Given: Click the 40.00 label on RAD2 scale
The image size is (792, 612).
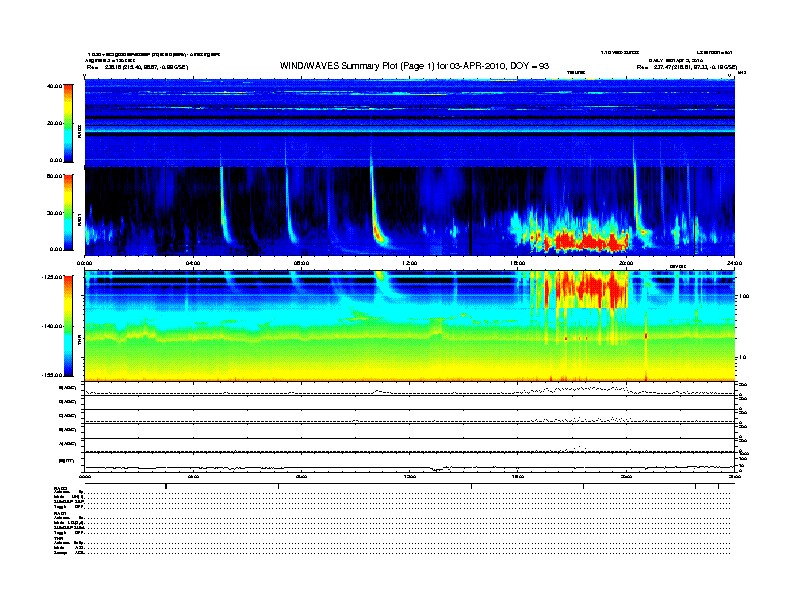Looking at the screenshot, I should point(55,86).
